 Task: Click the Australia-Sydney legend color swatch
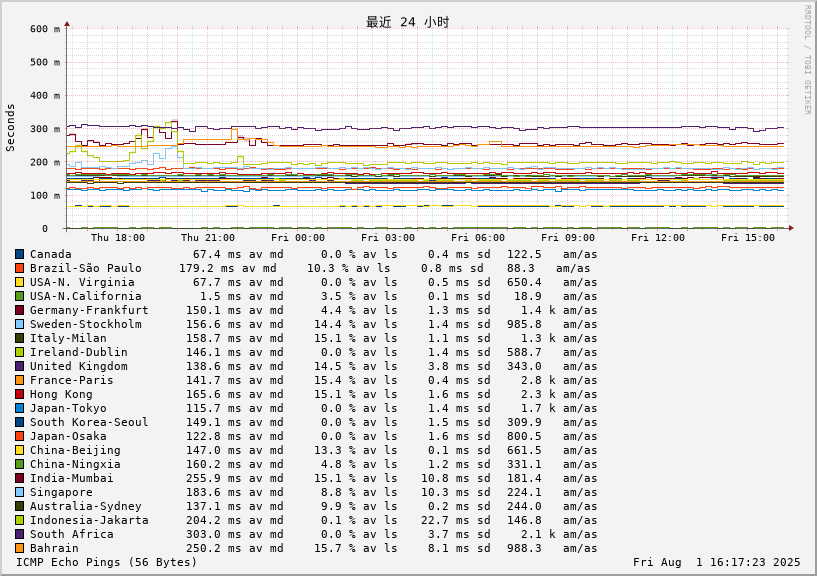click(x=19, y=506)
